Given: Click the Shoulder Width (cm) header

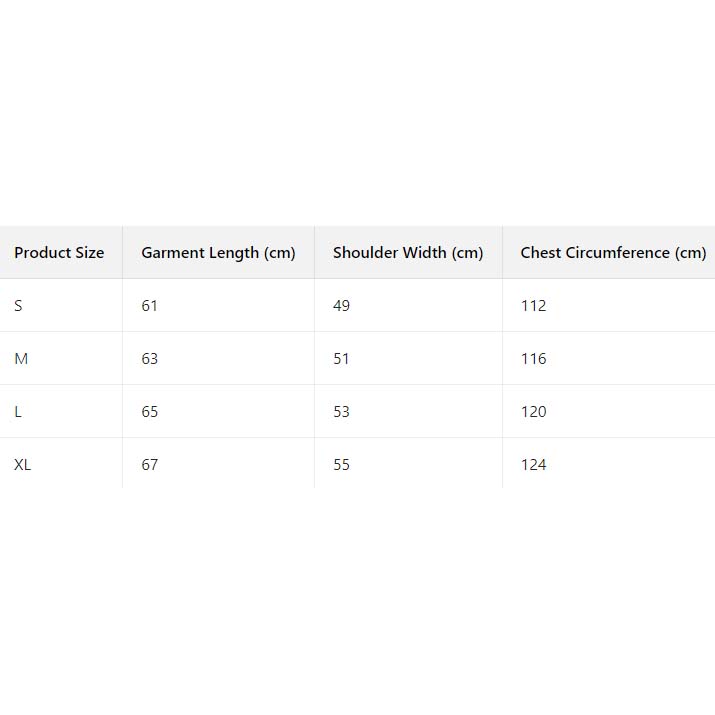Looking at the screenshot, I should tap(408, 253).
